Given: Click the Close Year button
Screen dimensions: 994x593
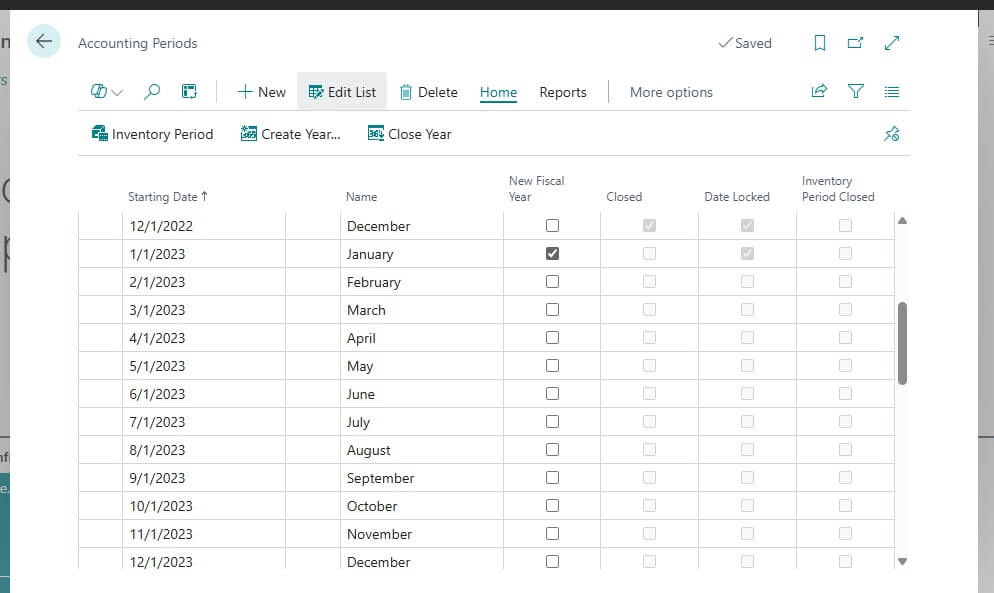Looking at the screenshot, I should [x=410, y=134].
